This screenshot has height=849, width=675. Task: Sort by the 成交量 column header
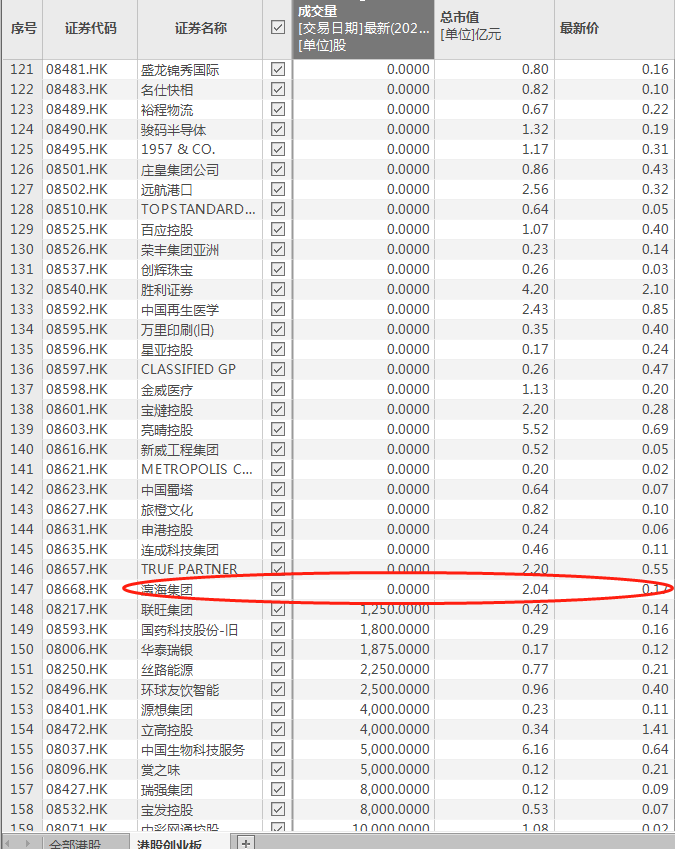point(363,28)
